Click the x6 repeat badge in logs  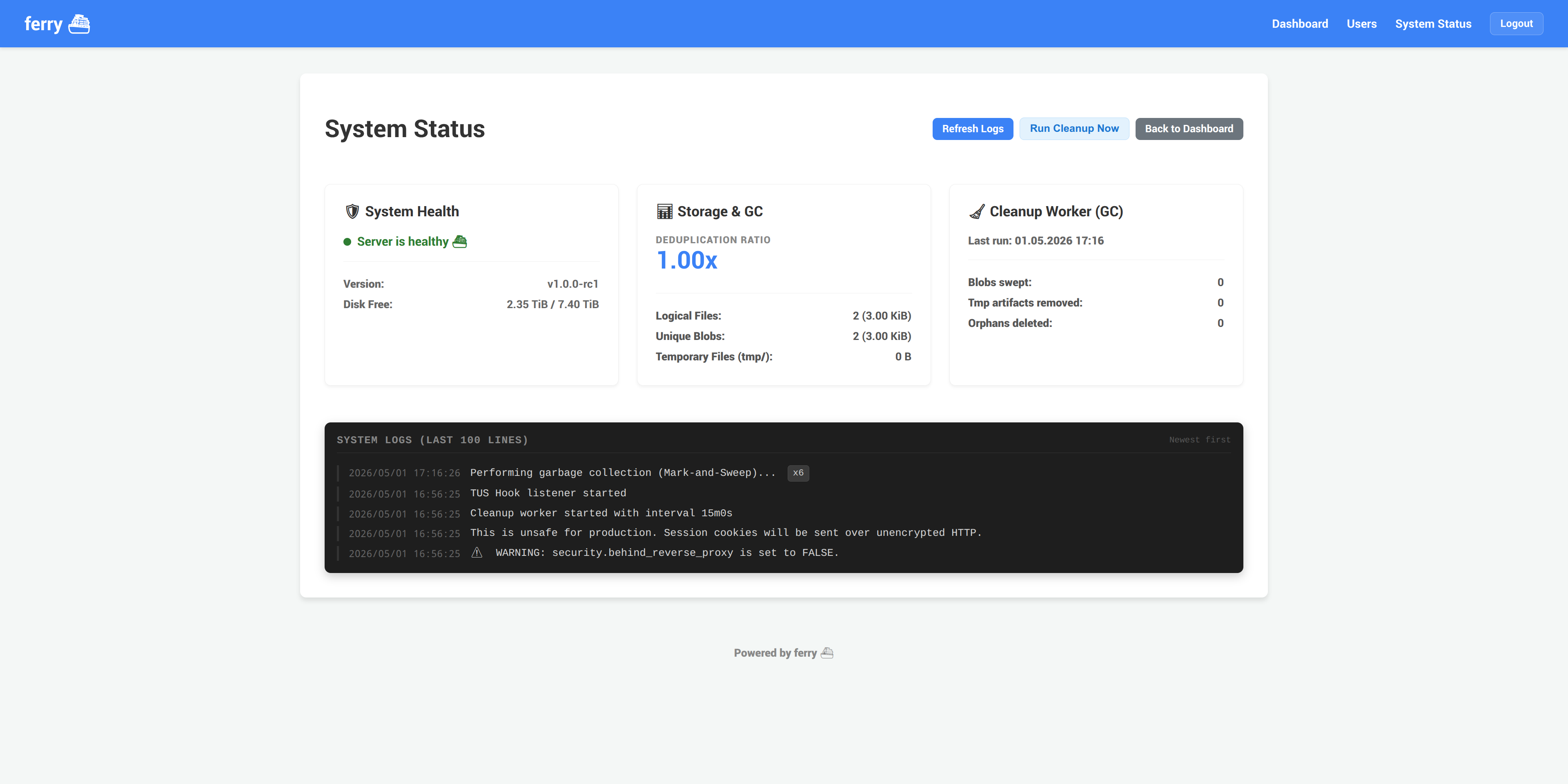(x=798, y=473)
